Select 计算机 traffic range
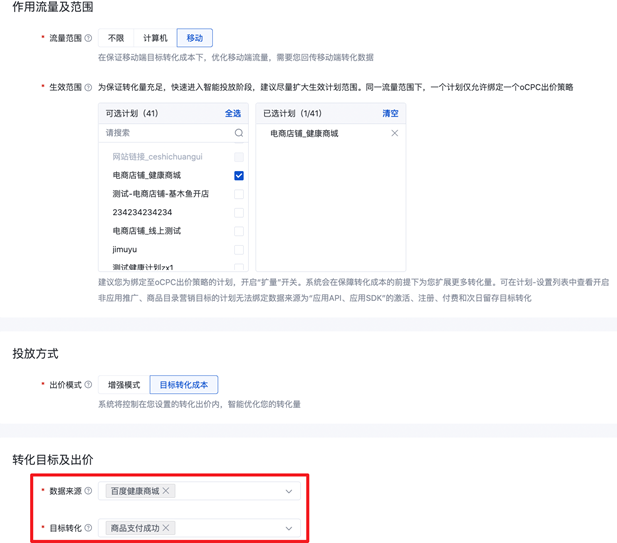 [155, 38]
